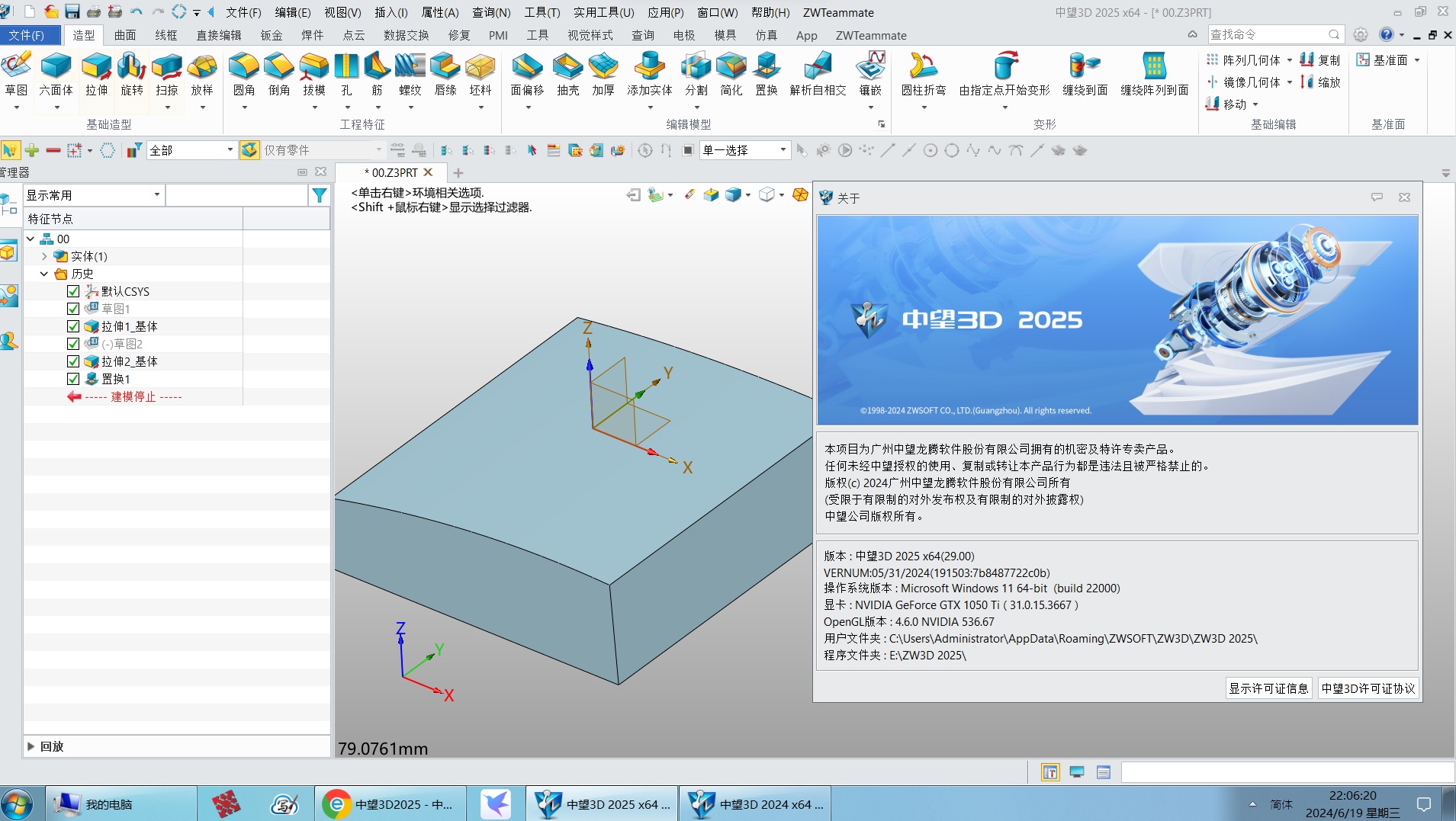The width and height of the screenshot is (1456, 821).
Task: Click the 中望3D许可证协议 button
Action: point(1368,688)
